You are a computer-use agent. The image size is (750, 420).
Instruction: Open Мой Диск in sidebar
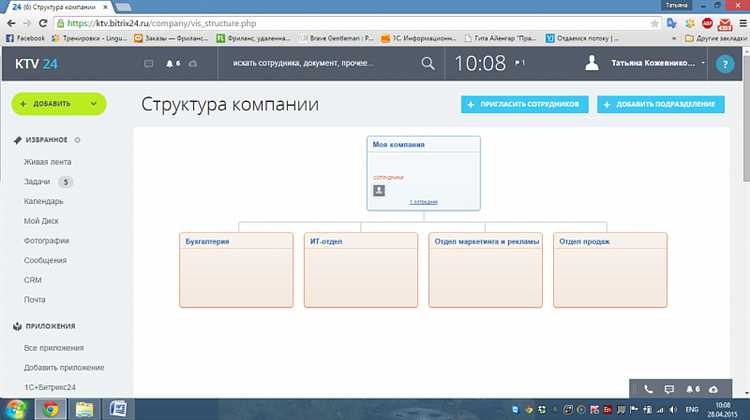[x=41, y=221]
